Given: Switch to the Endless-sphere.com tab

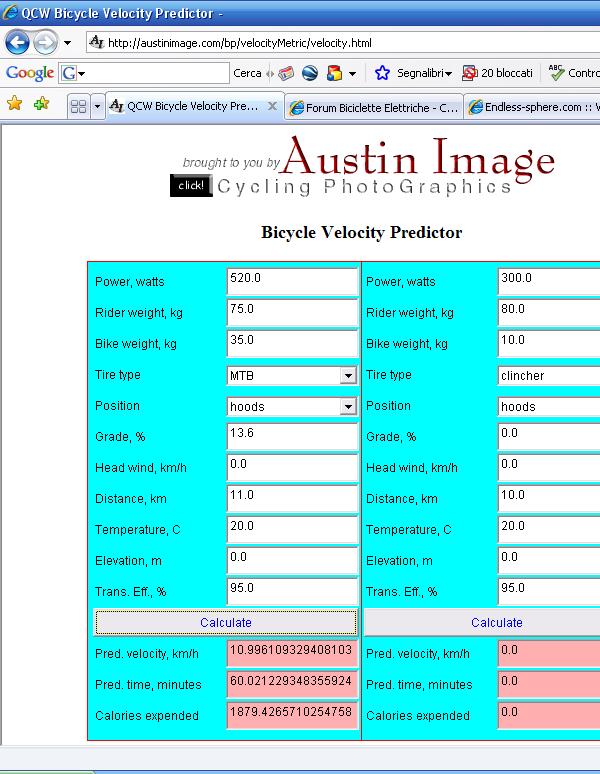Looking at the screenshot, I should 533,107.
